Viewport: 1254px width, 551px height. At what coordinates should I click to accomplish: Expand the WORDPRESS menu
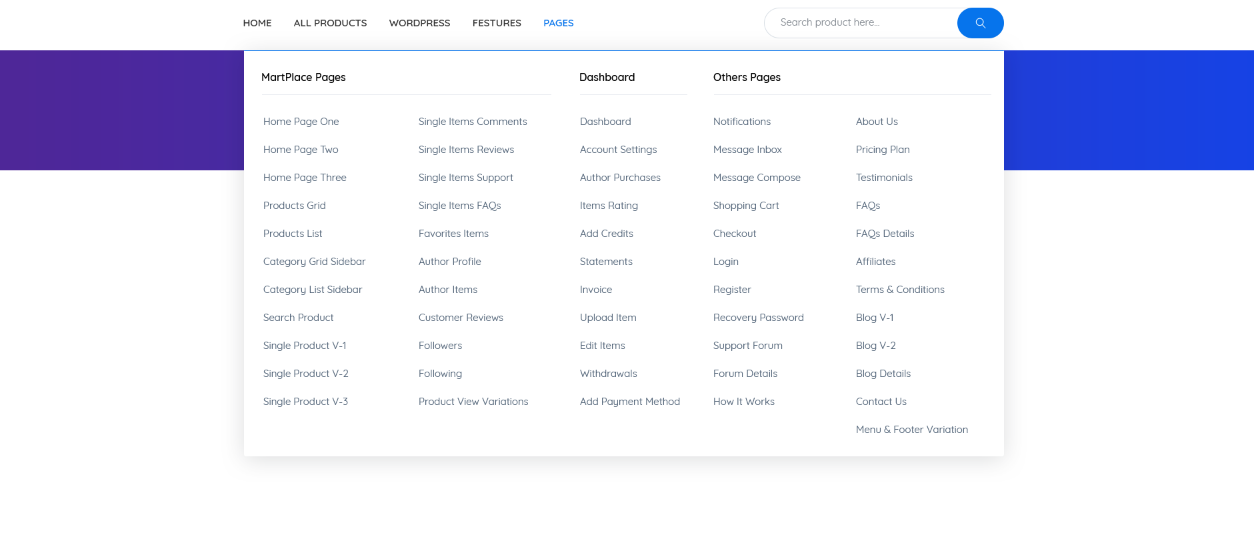click(419, 23)
